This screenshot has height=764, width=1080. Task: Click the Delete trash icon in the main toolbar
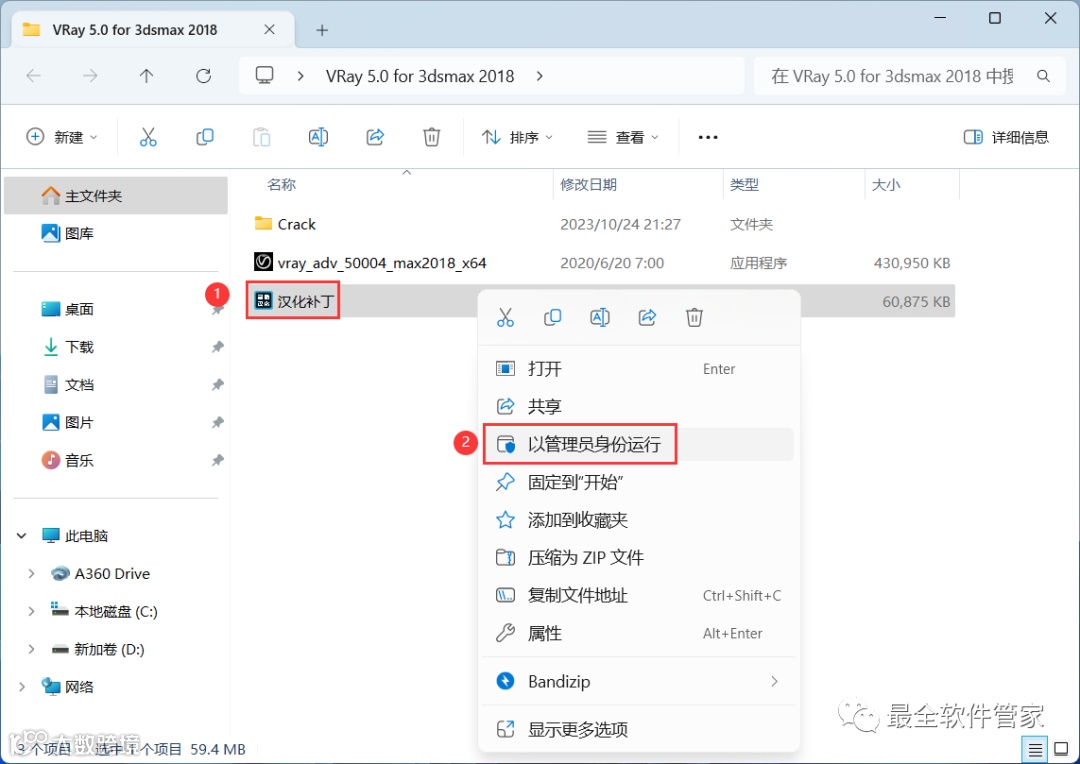click(431, 137)
